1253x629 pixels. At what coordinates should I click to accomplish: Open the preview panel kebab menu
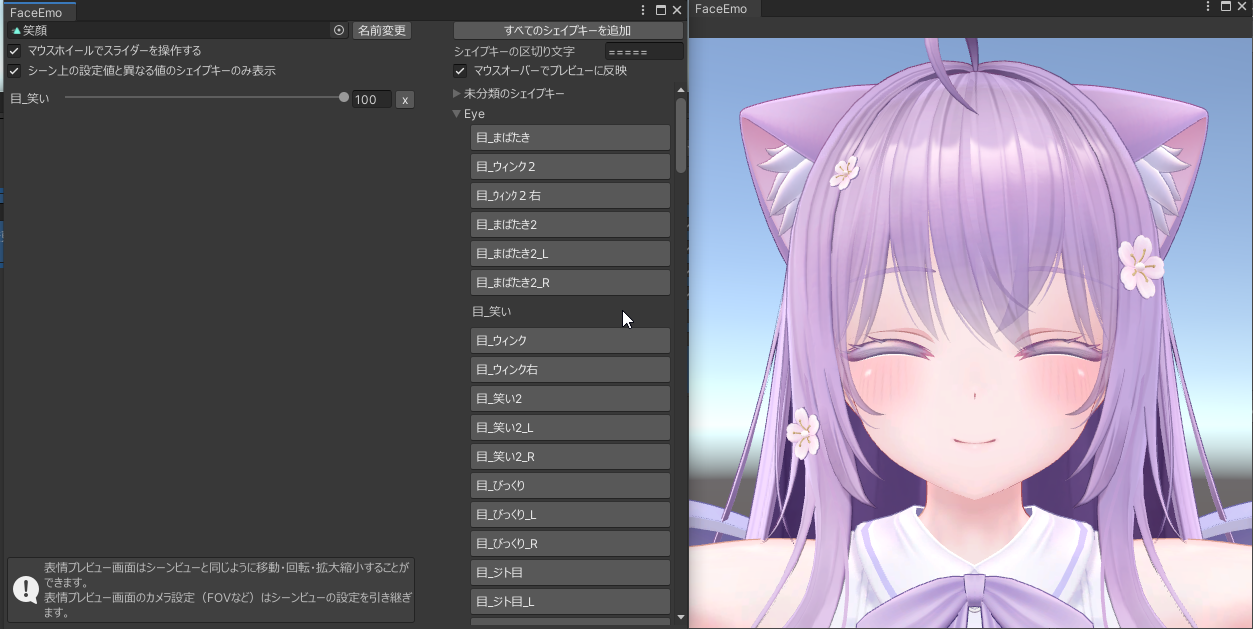(x=1208, y=8)
